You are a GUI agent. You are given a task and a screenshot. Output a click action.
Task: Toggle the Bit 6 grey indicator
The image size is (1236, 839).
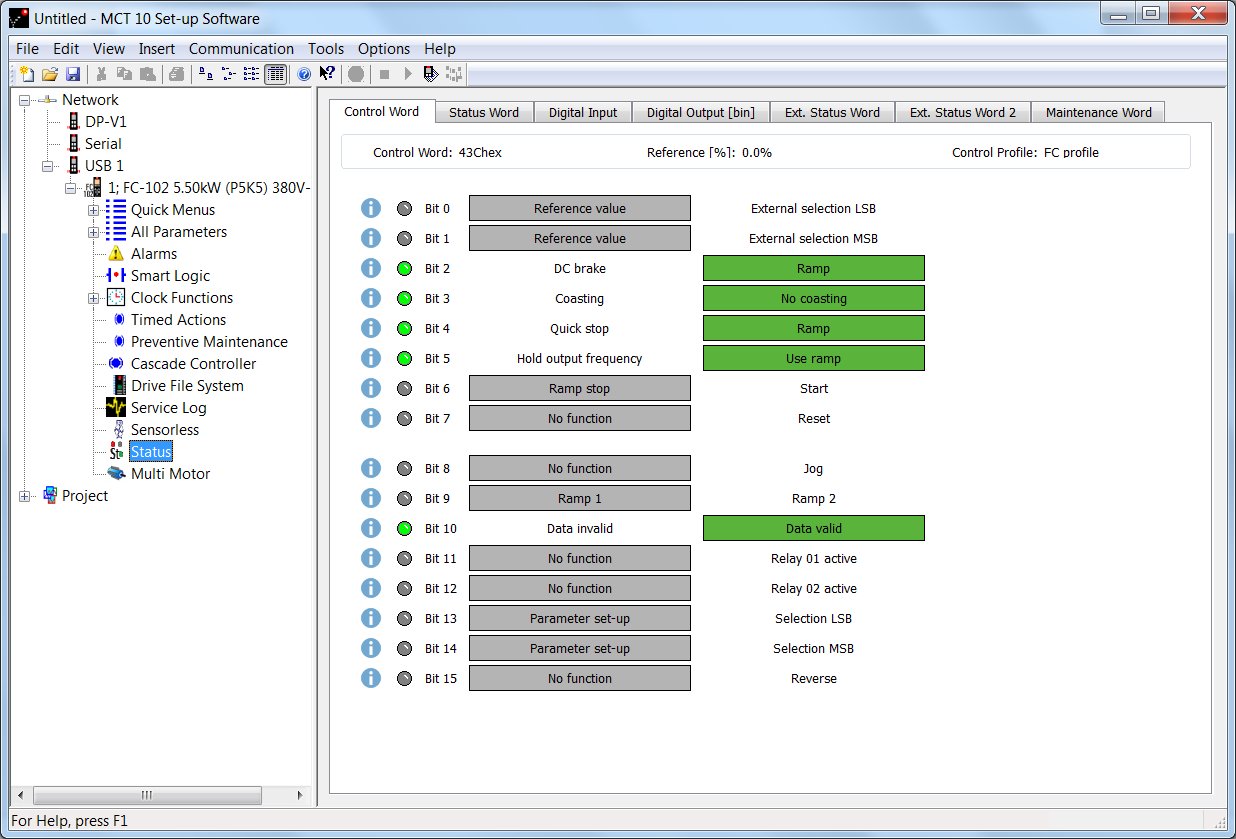404,388
